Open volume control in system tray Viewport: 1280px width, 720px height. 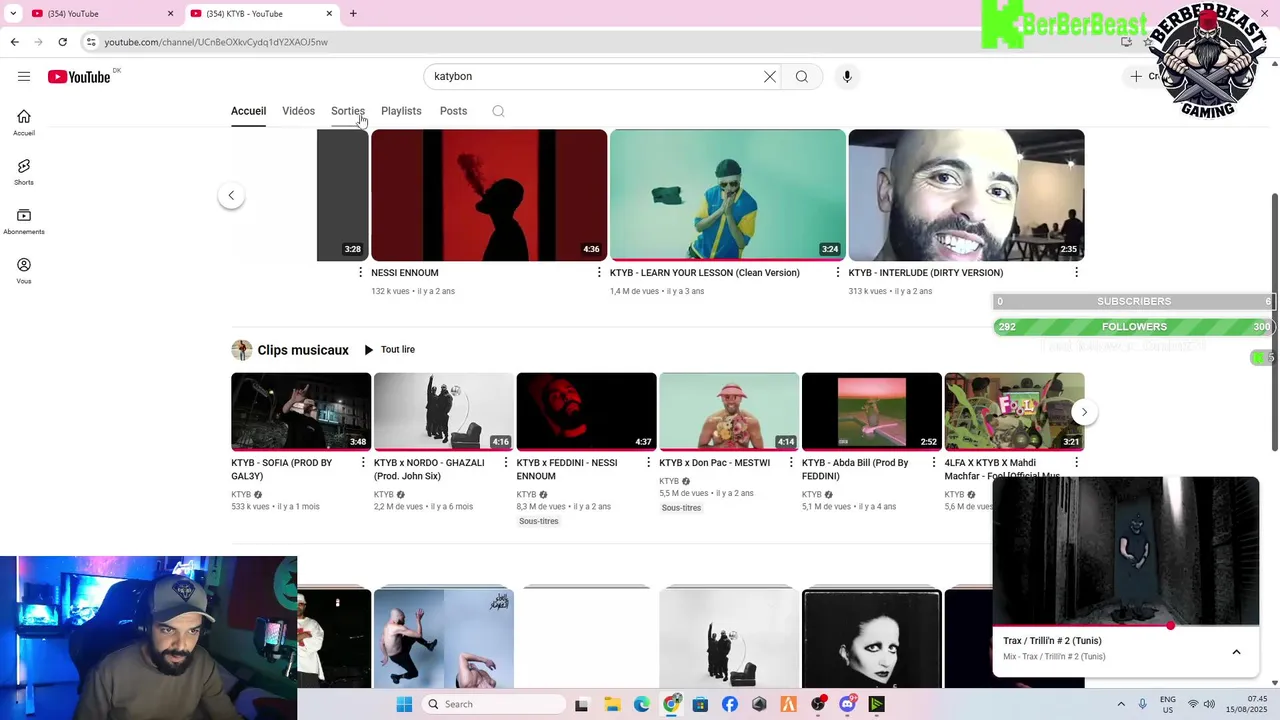[1209, 704]
